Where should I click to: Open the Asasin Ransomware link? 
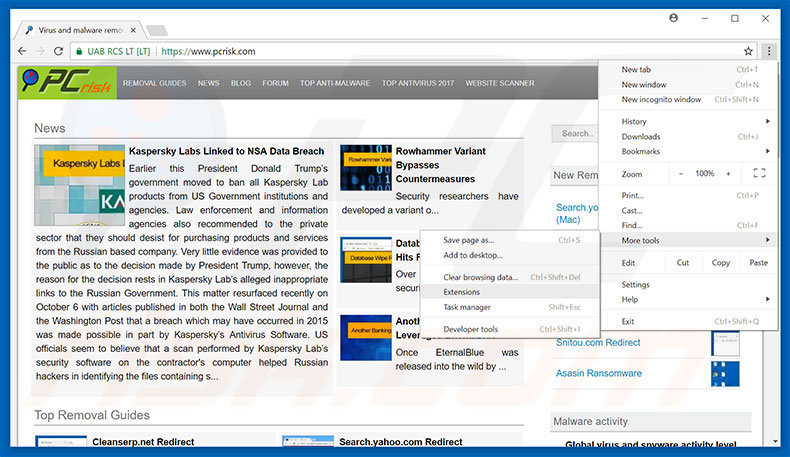599,373
